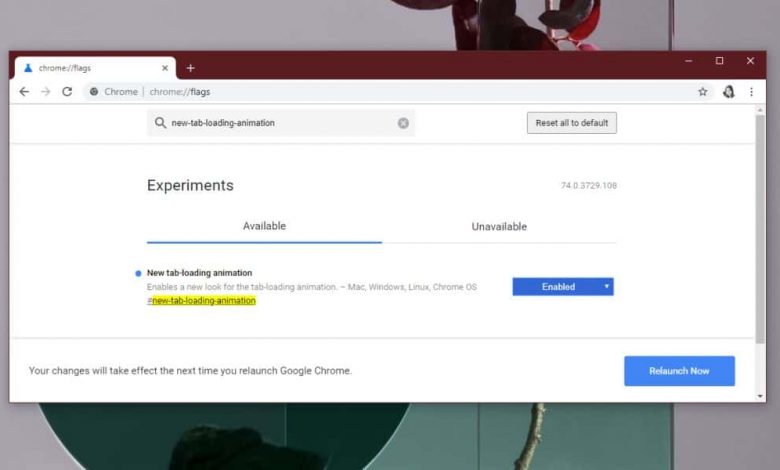
Task: Open the Enabled dropdown for tab-loading animation
Action: (x=563, y=286)
